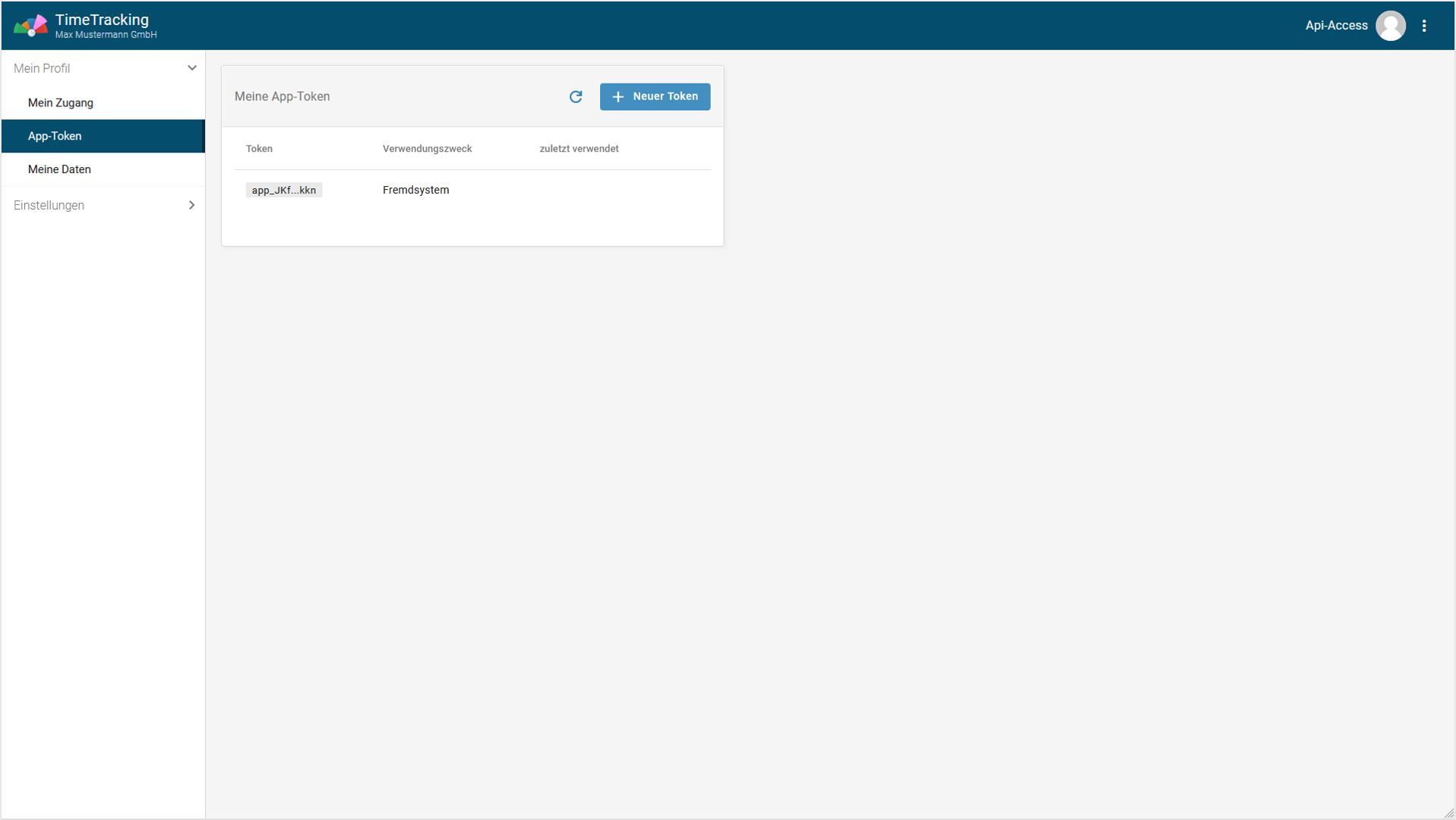
Task: Refresh the app token list
Action: pyautogui.click(x=576, y=96)
